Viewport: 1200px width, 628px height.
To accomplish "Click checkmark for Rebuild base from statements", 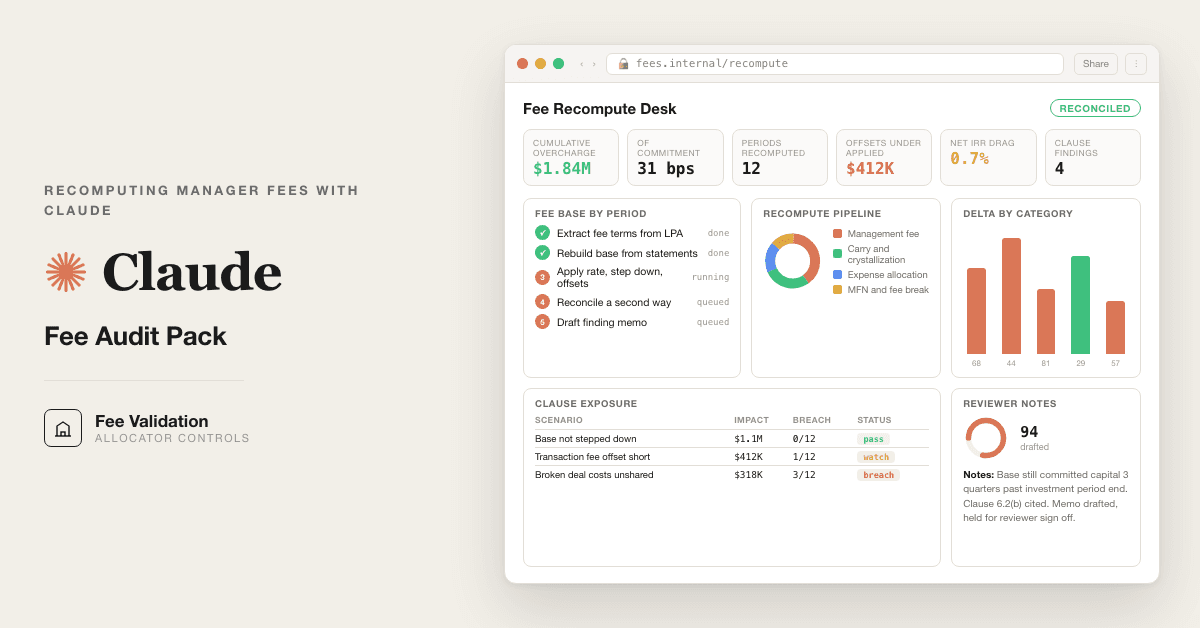I will [x=542, y=253].
